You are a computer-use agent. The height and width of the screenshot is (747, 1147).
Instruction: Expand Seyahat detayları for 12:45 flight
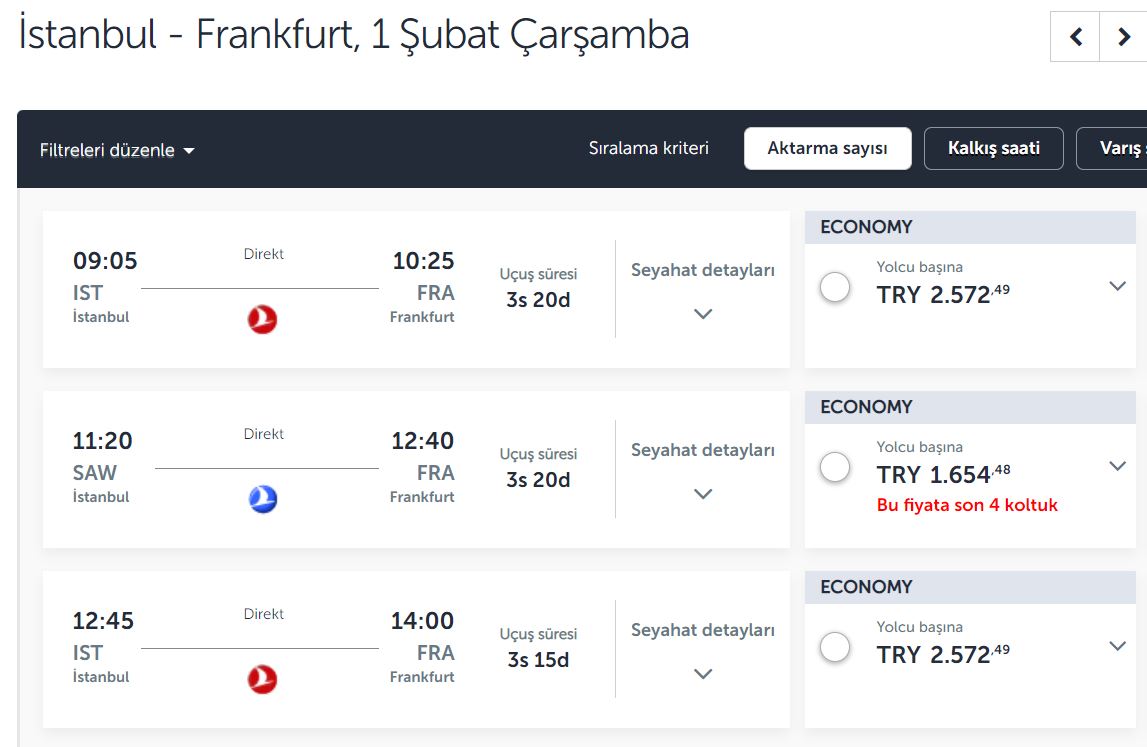(x=703, y=650)
